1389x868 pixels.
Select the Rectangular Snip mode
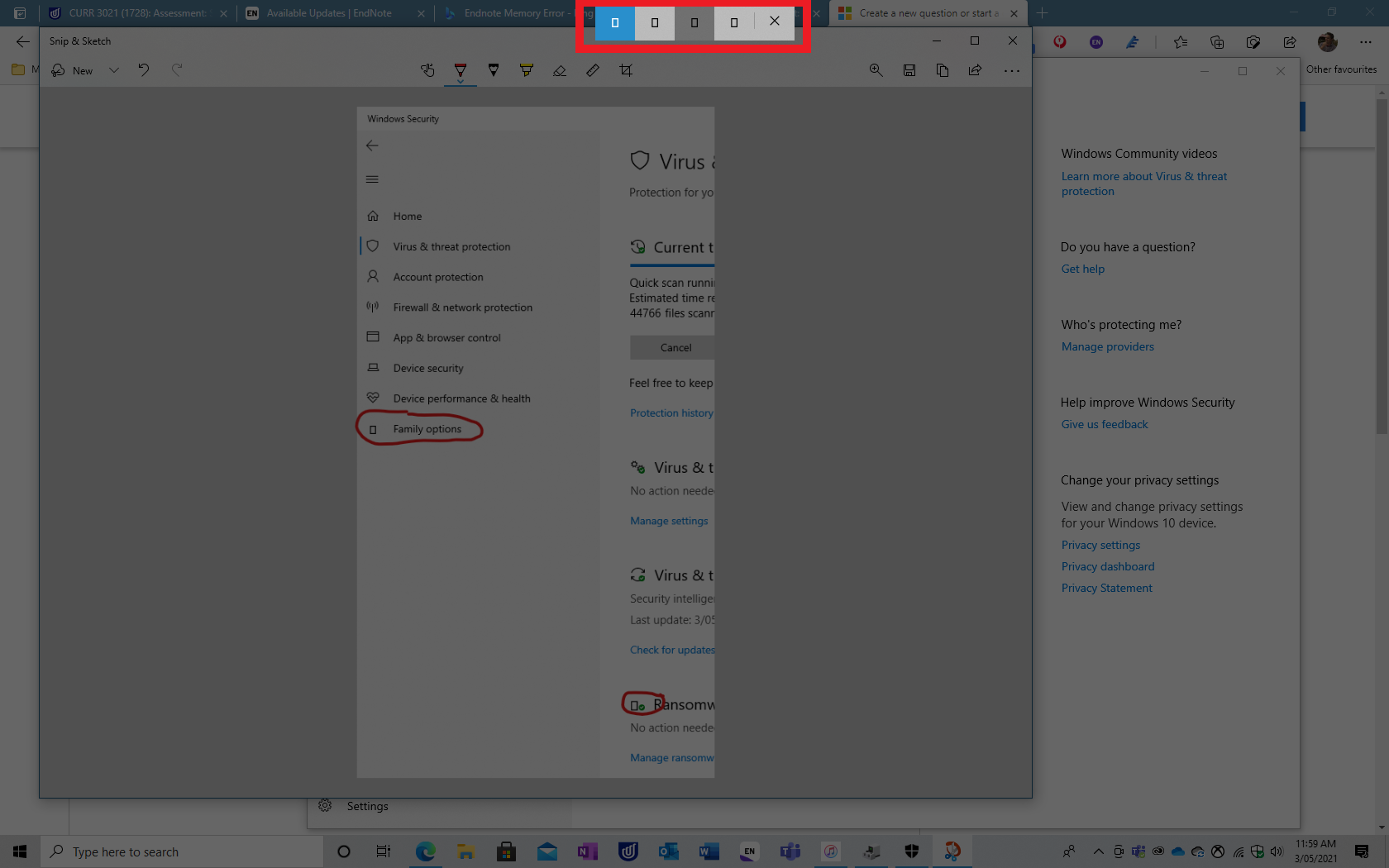pos(614,23)
